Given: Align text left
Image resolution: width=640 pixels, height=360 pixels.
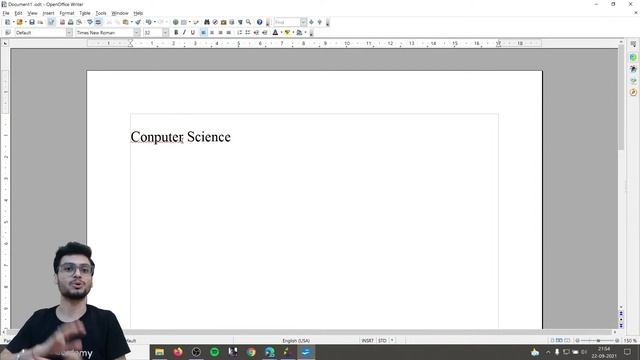Looking at the screenshot, I should (x=204, y=33).
